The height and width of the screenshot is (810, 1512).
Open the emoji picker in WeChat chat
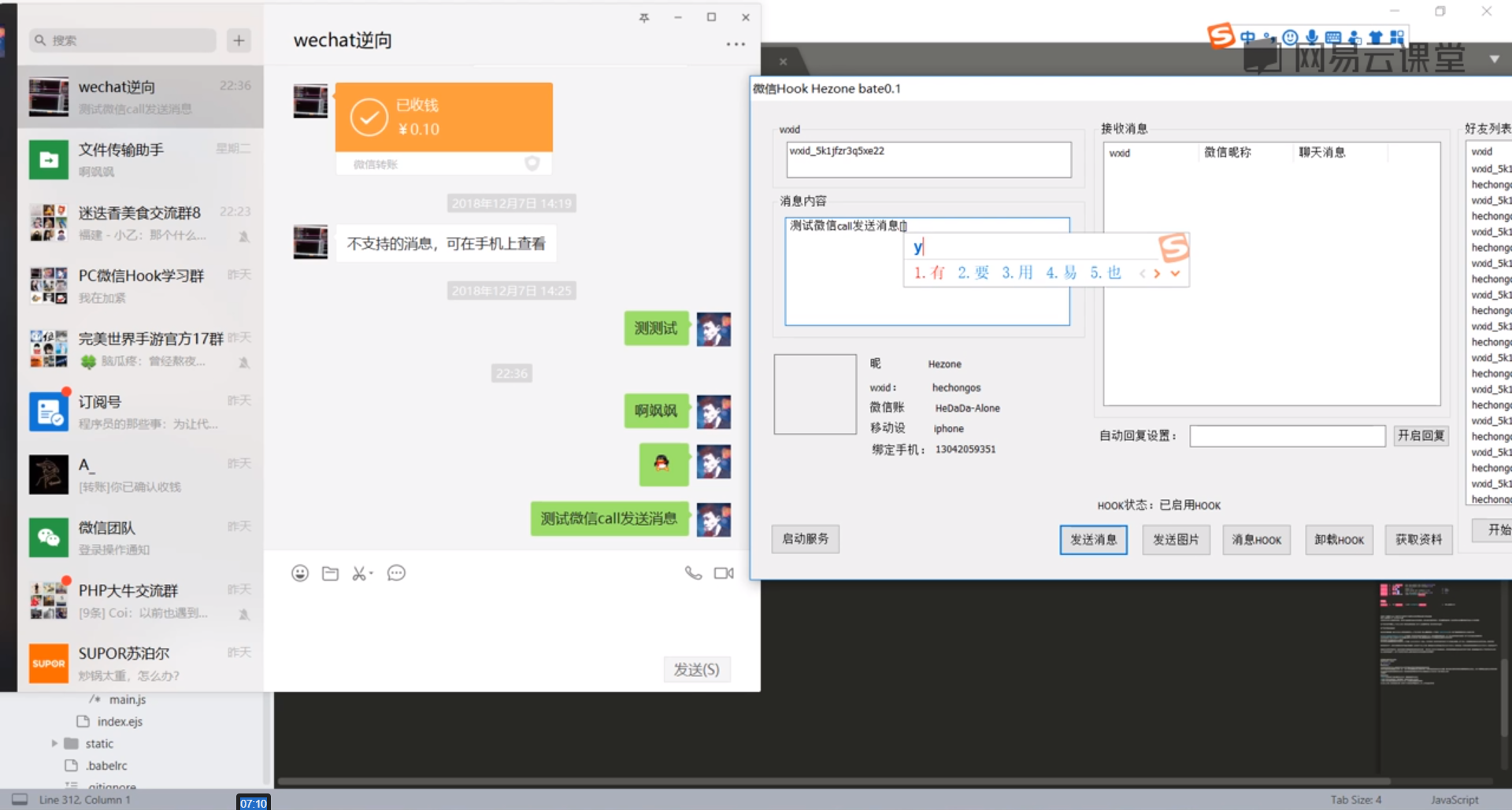300,573
